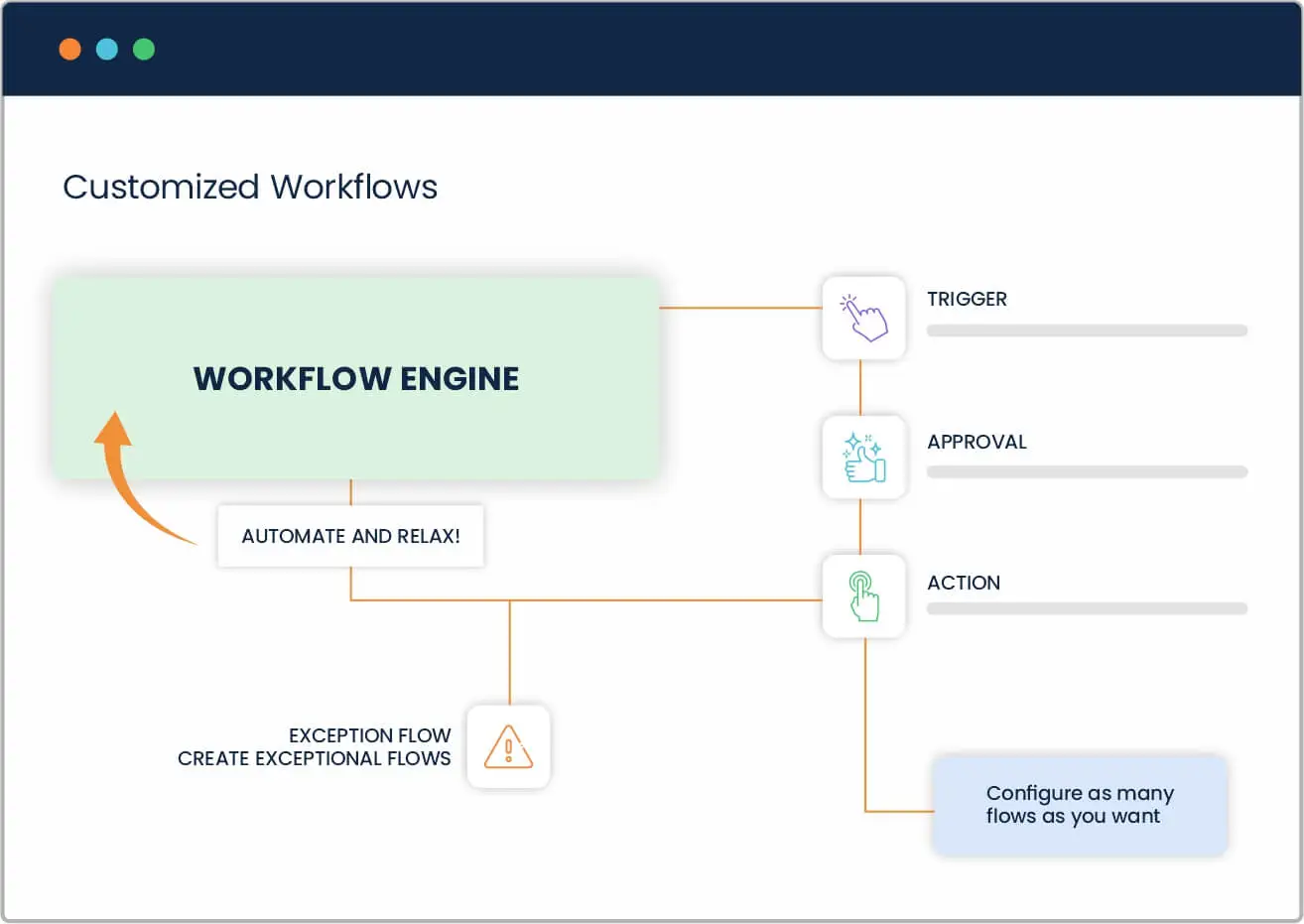This screenshot has height=924, width=1304.
Task: Click the ACTION label text
Action: click(x=964, y=583)
